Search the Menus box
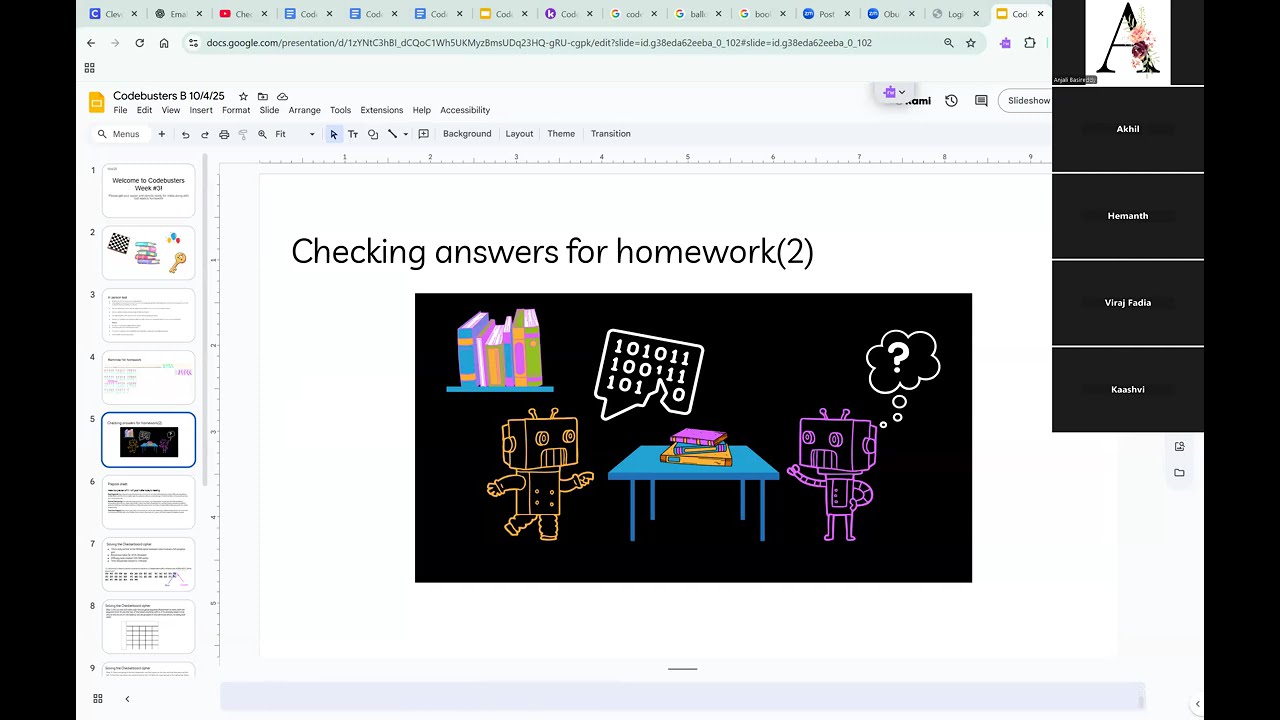The width and height of the screenshot is (1280, 720). [120, 134]
